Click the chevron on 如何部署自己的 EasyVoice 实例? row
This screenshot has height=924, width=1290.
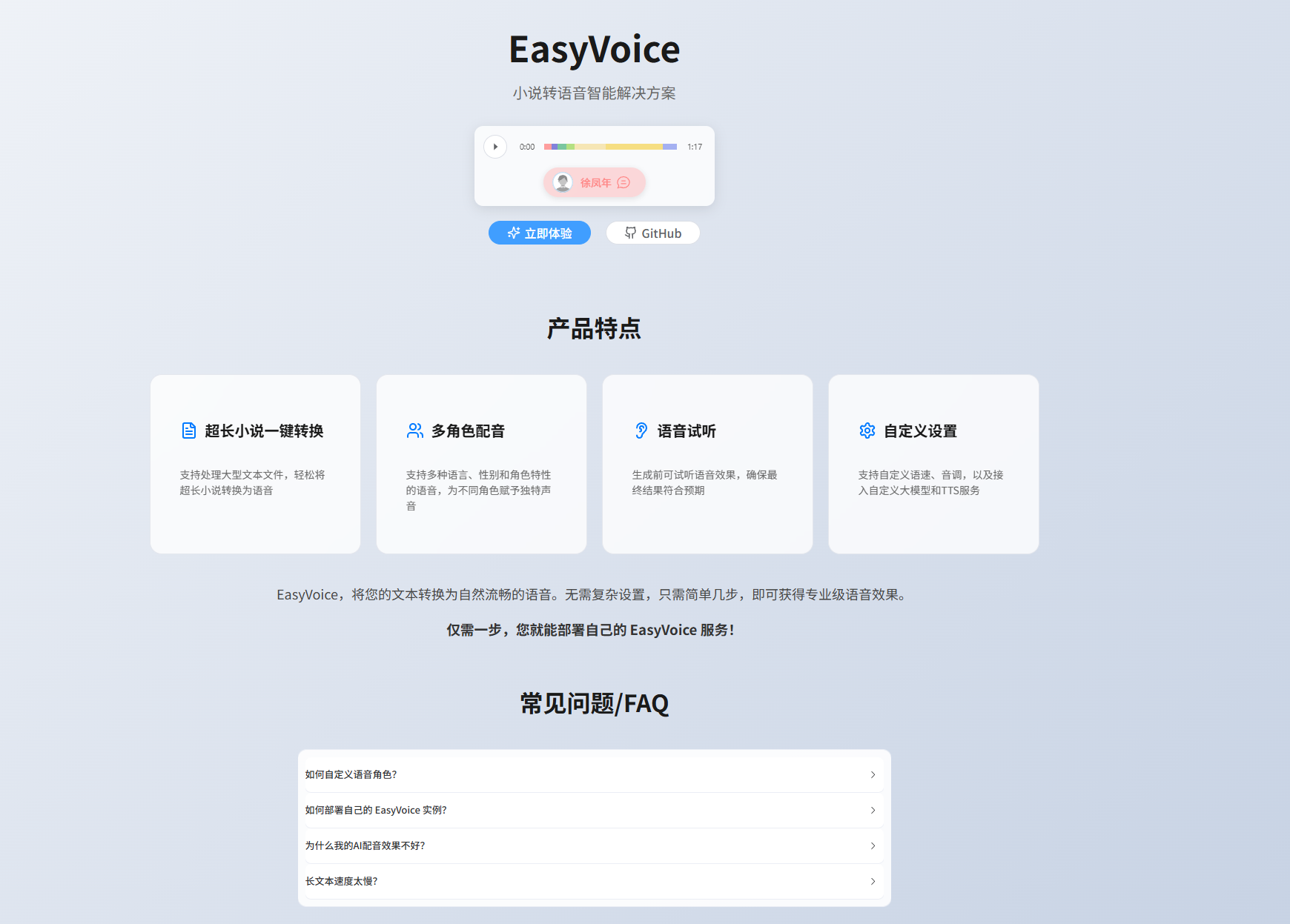873,810
